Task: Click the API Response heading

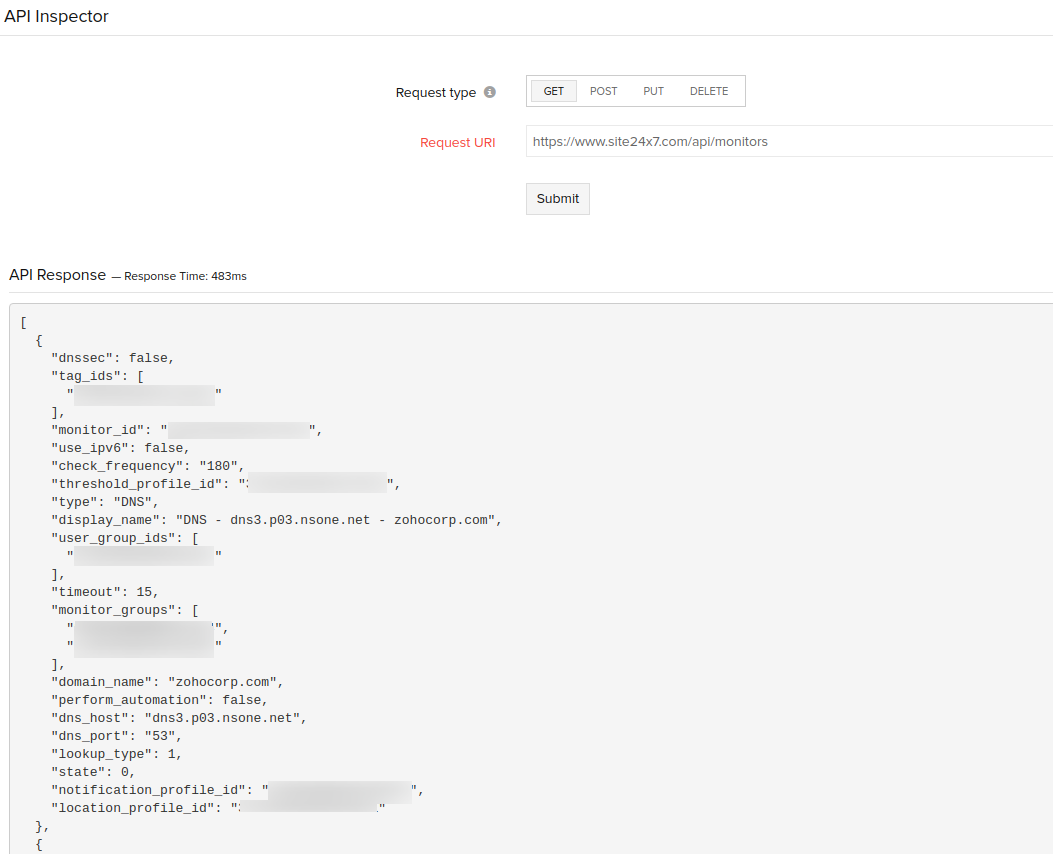Action: (x=57, y=275)
